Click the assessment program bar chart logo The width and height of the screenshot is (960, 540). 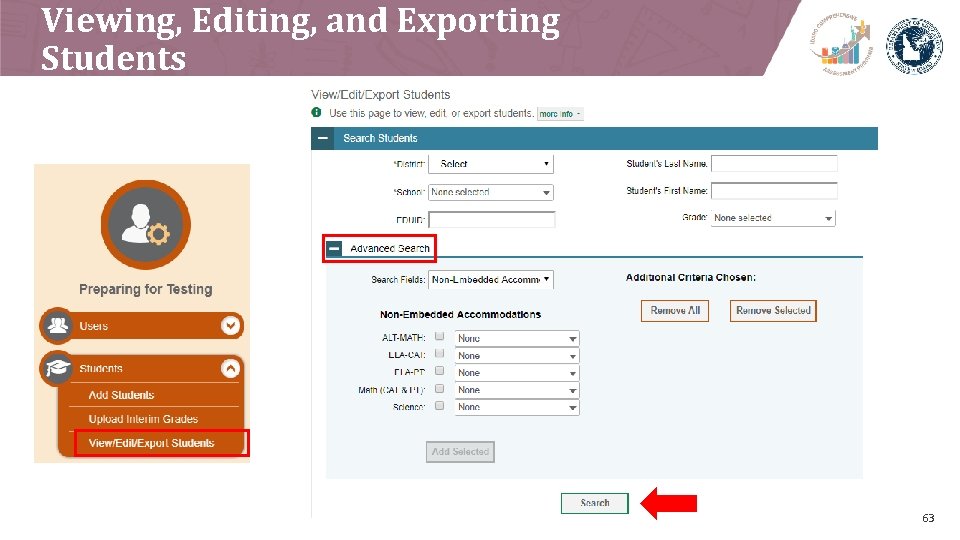pyautogui.click(x=841, y=45)
